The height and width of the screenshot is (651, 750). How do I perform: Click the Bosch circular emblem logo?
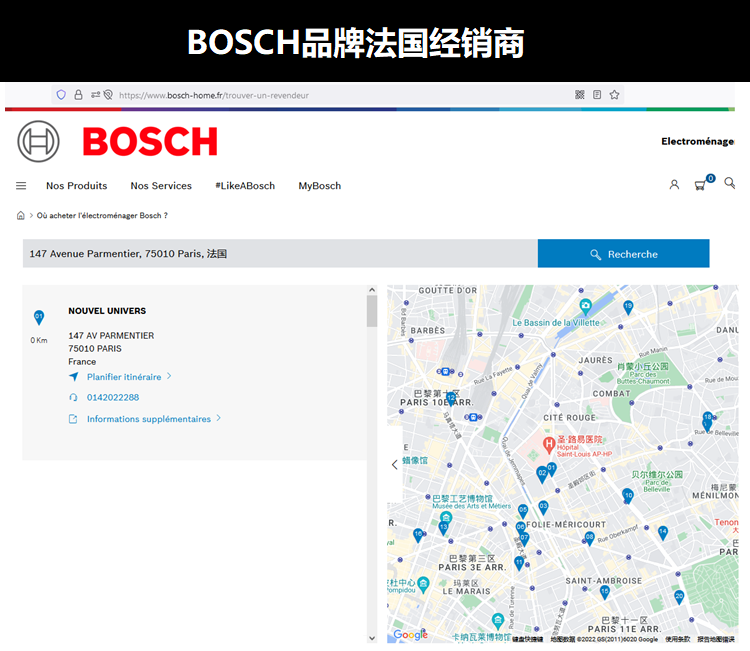(38, 141)
